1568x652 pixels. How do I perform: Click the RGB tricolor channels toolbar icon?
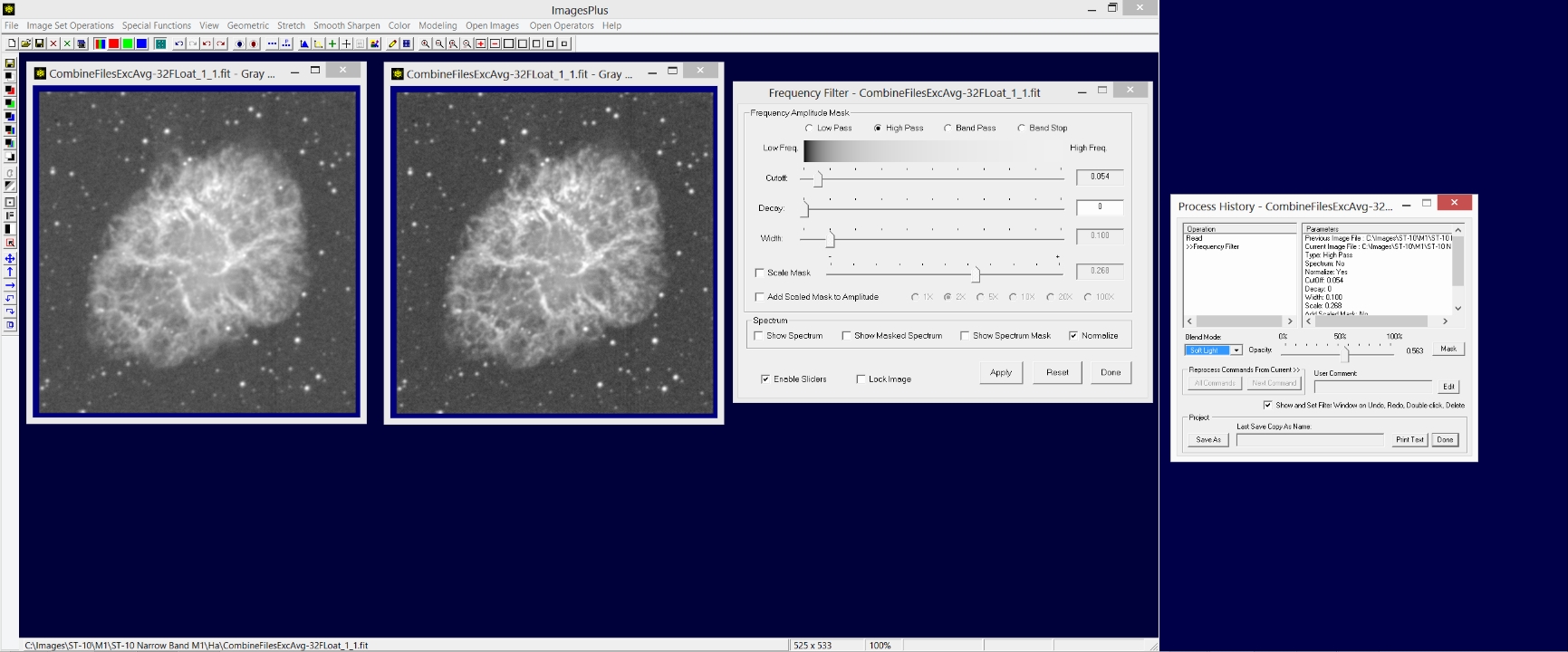100,43
